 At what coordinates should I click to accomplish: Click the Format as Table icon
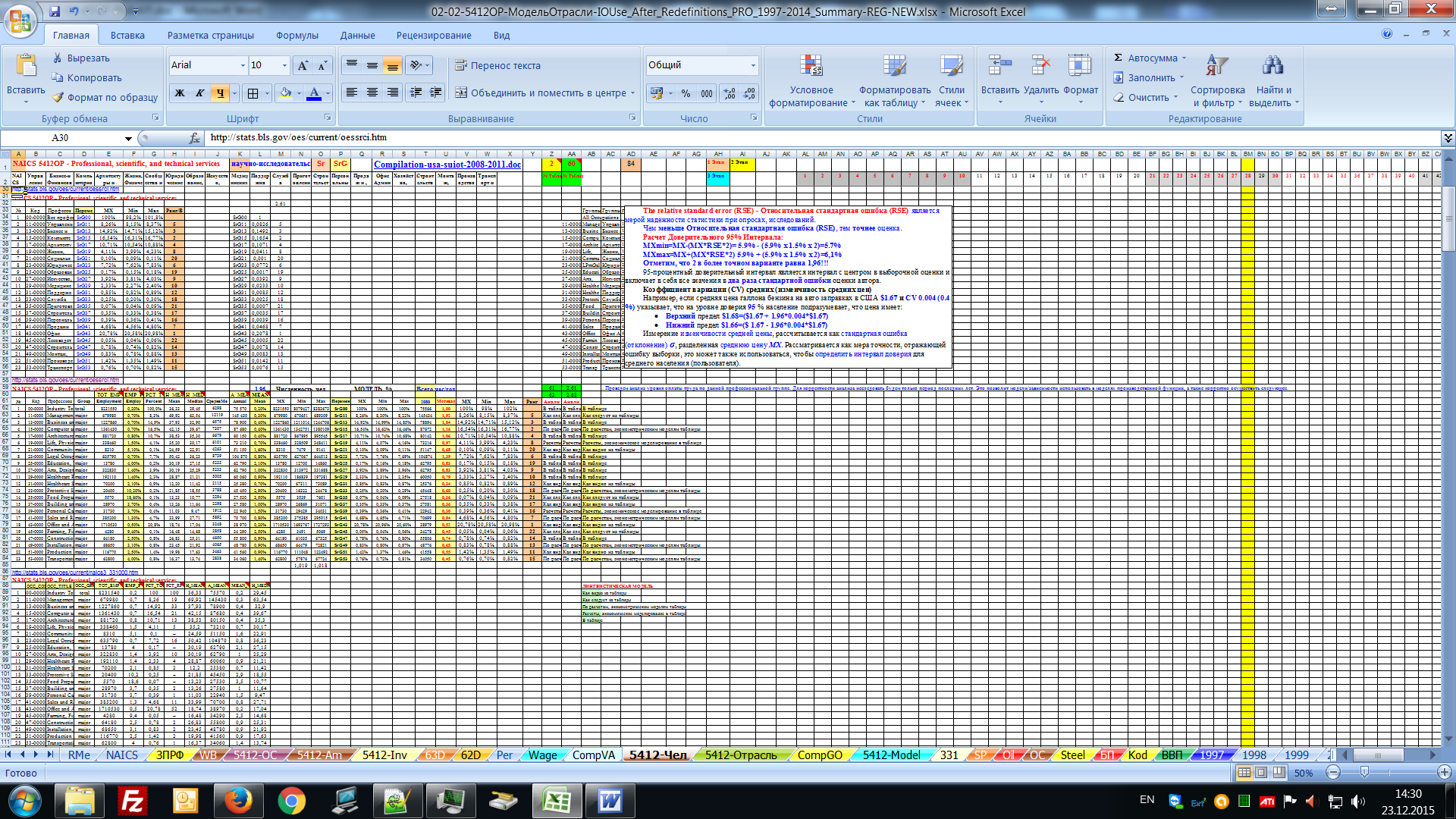(894, 67)
